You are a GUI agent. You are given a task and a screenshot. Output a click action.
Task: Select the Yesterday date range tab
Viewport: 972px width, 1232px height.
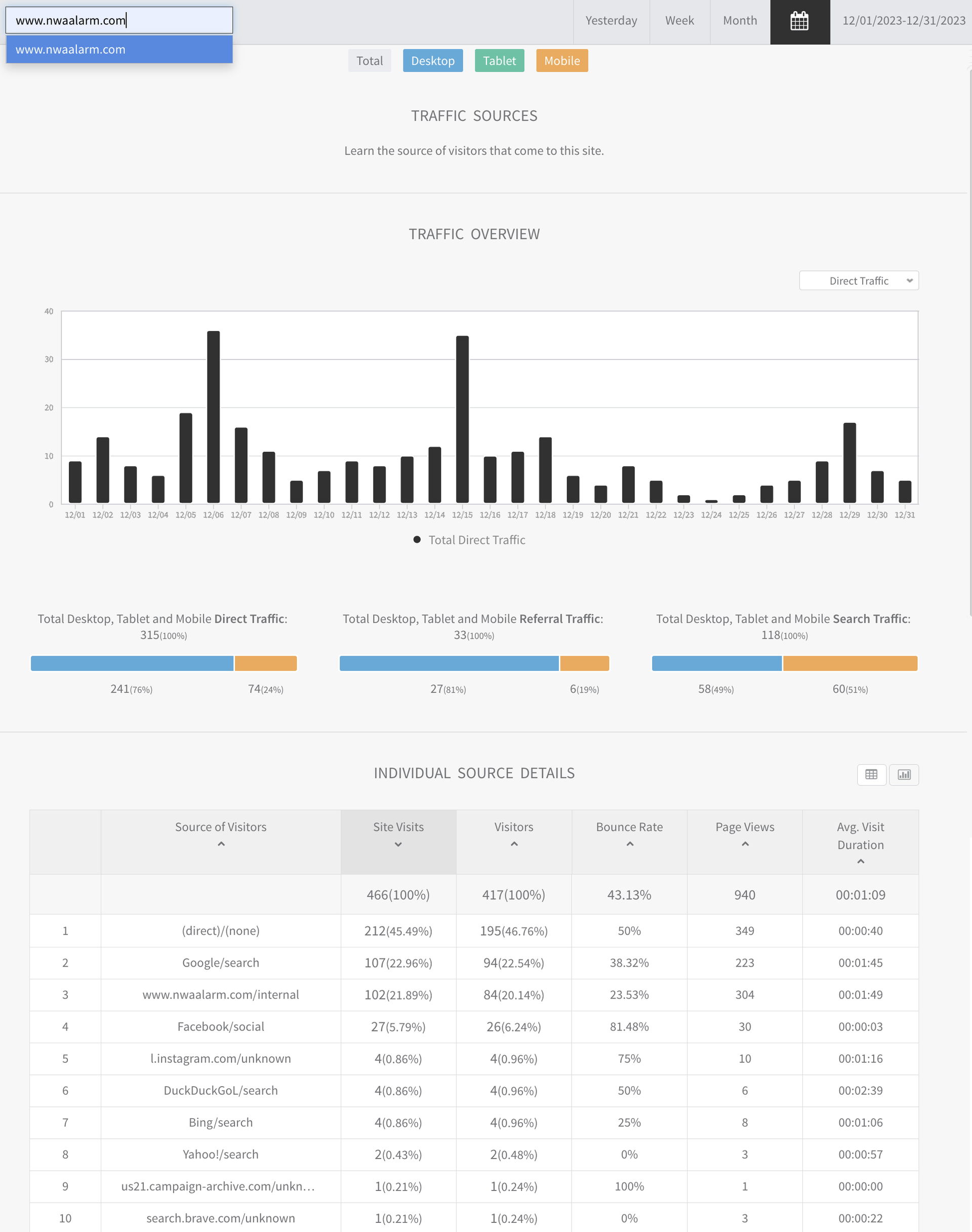[611, 21]
